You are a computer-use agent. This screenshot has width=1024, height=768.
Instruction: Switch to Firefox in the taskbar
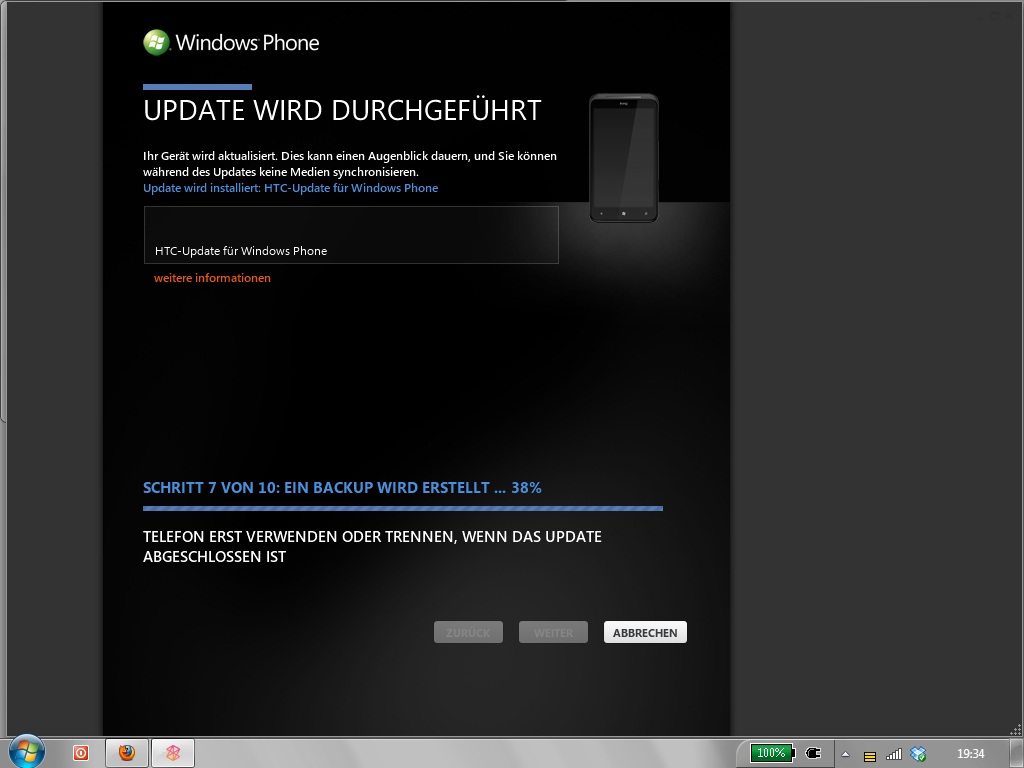(x=127, y=753)
